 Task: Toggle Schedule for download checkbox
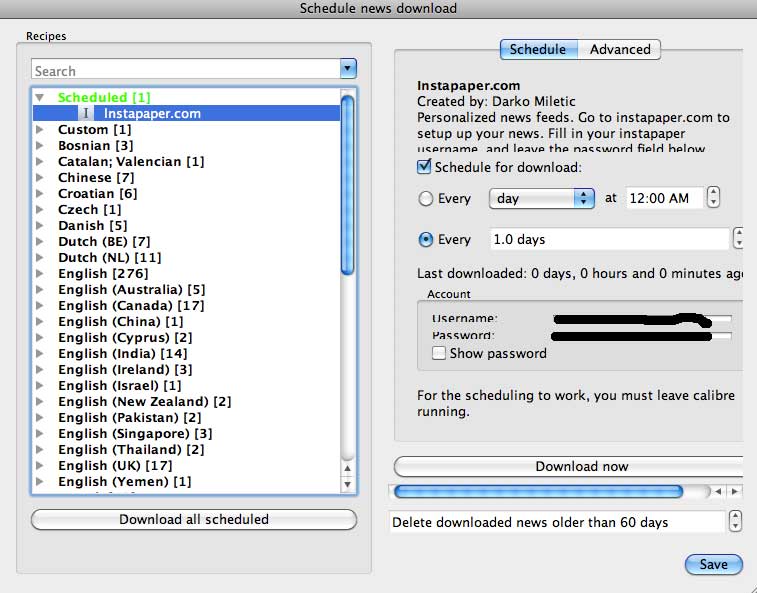click(424, 167)
